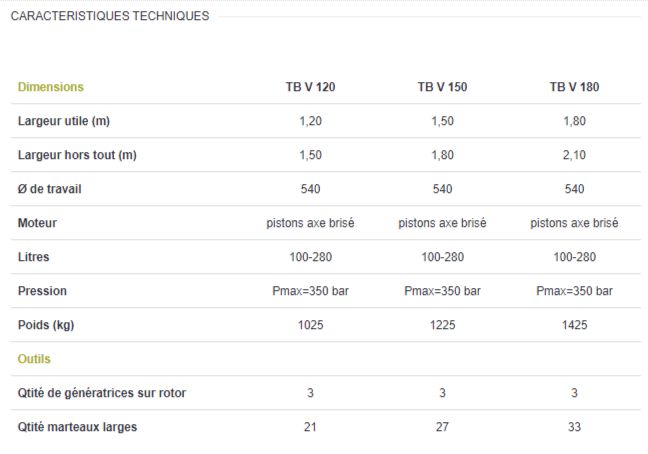Click the TB V 120 column header
Screen dimensions: 648x454
(x=310, y=87)
